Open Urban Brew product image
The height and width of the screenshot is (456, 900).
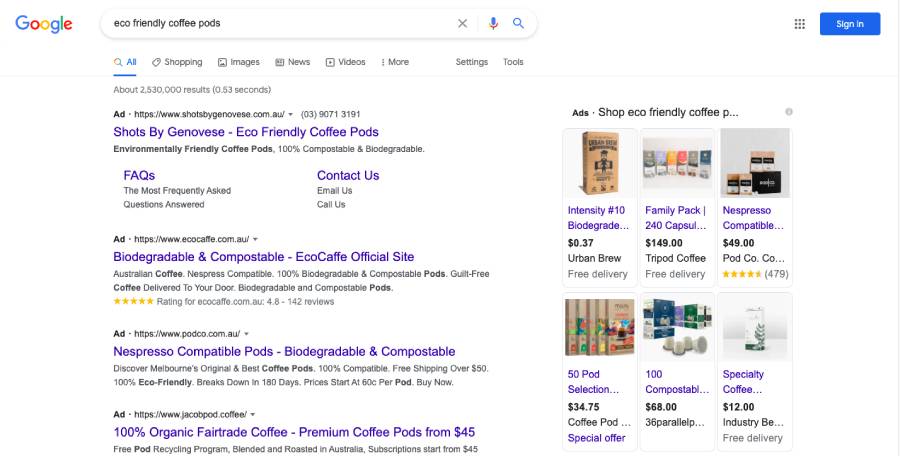[x=600, y=164]
